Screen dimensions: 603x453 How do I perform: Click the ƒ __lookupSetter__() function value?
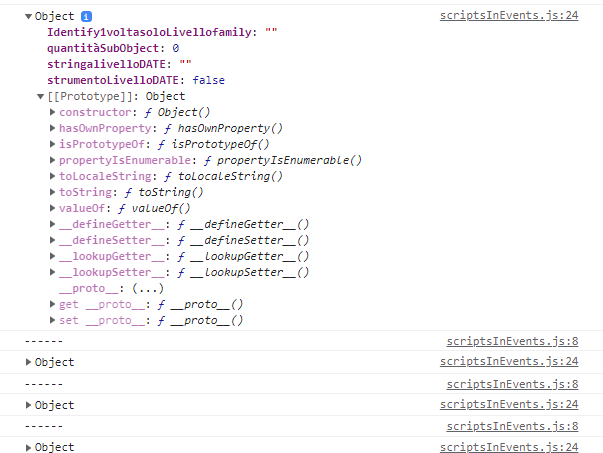pyautogui.click(x=243, y=273)
